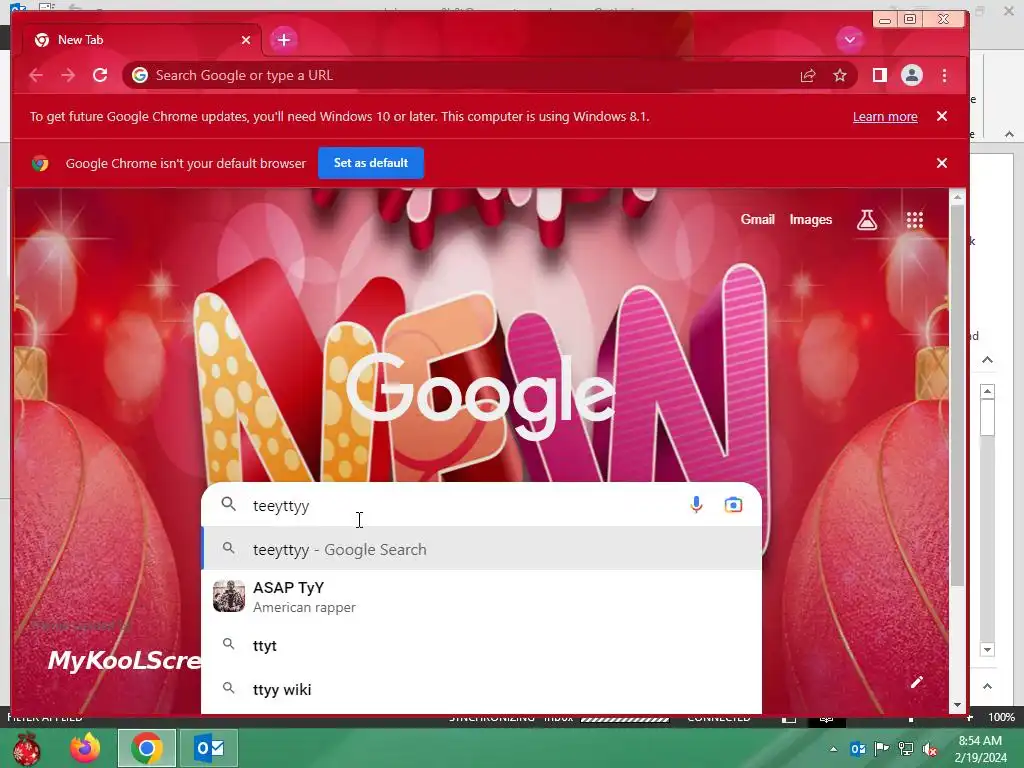Open the Google apps grid
1024x768 pixels.
[914, 220]
